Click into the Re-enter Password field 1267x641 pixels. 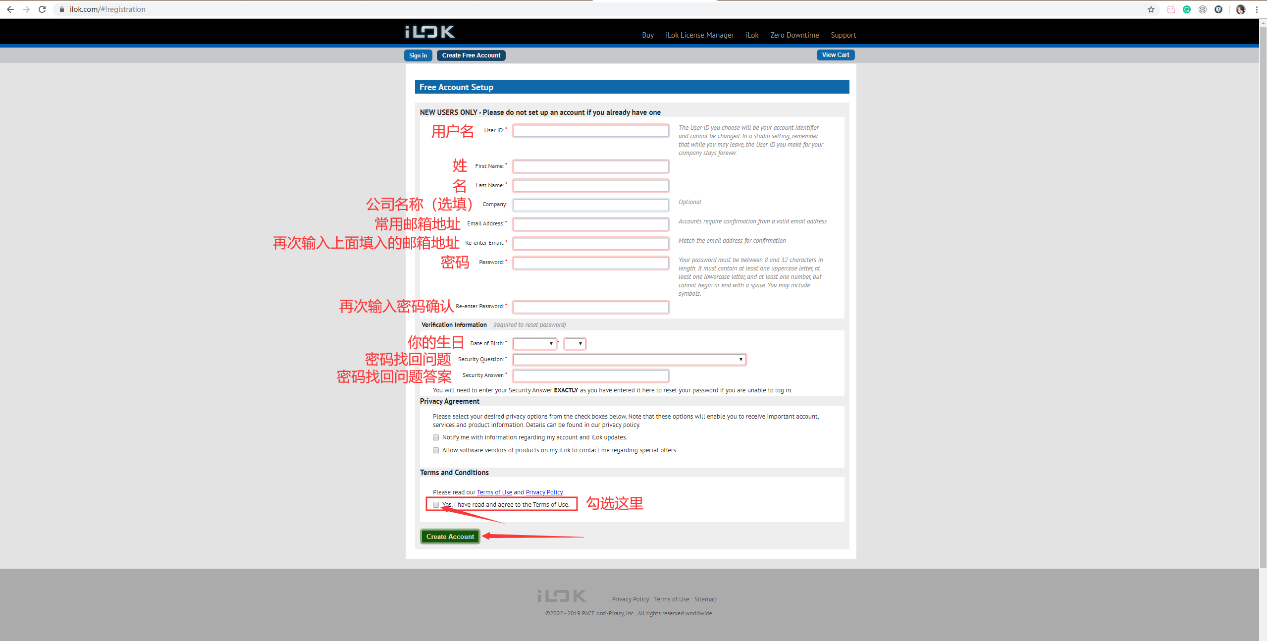click(x=591, y=307)
